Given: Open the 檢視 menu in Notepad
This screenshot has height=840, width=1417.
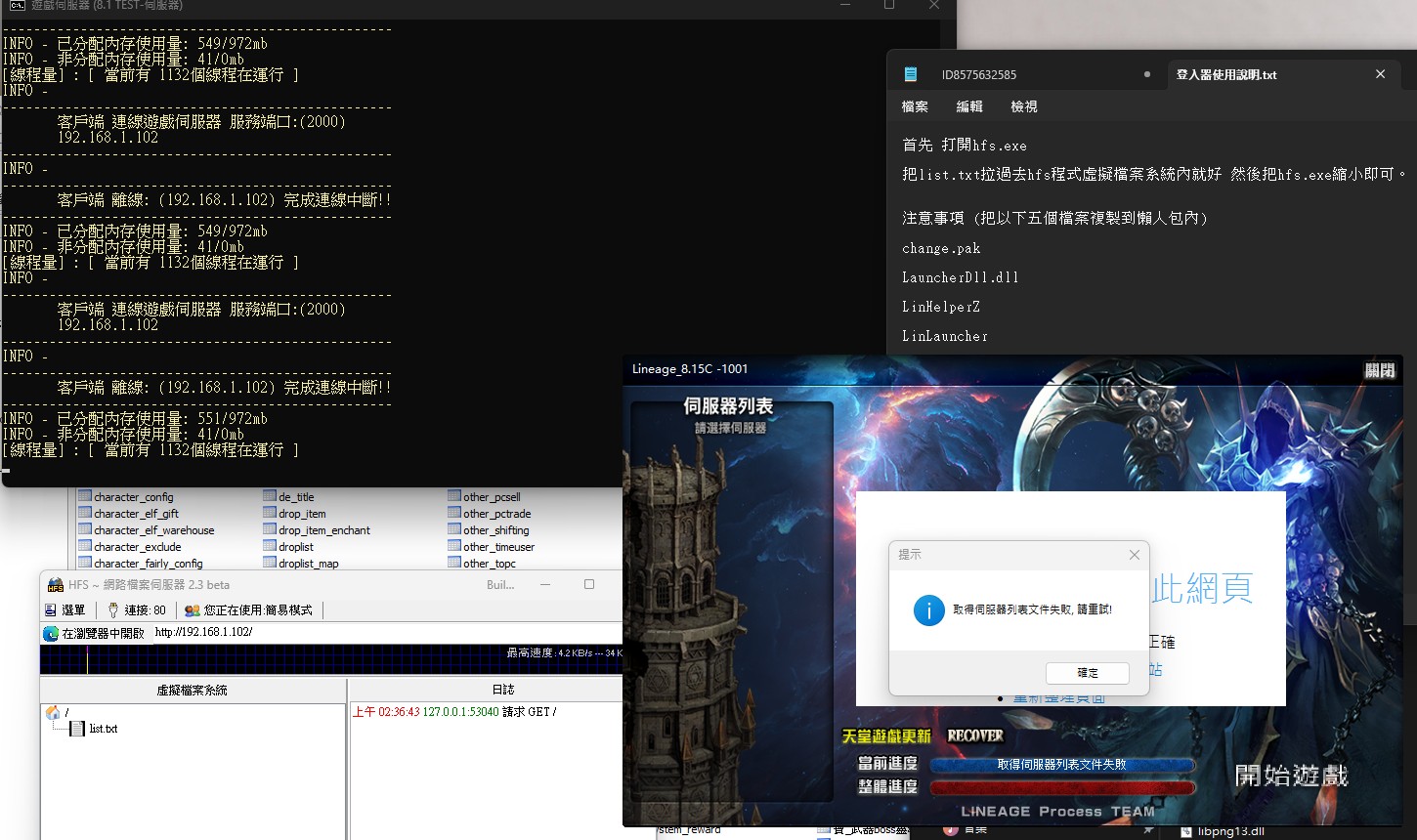Looking at the screenshot, I should click(1024, 106).
